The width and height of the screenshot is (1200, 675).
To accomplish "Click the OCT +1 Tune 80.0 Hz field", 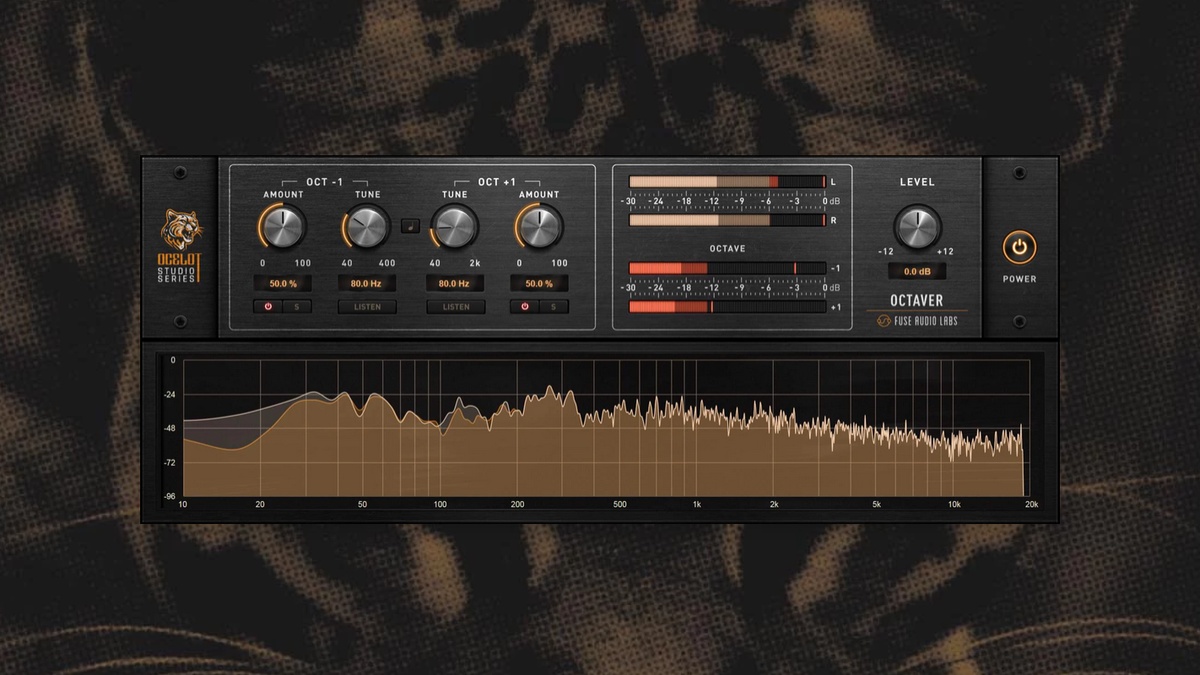I will 455,284.
